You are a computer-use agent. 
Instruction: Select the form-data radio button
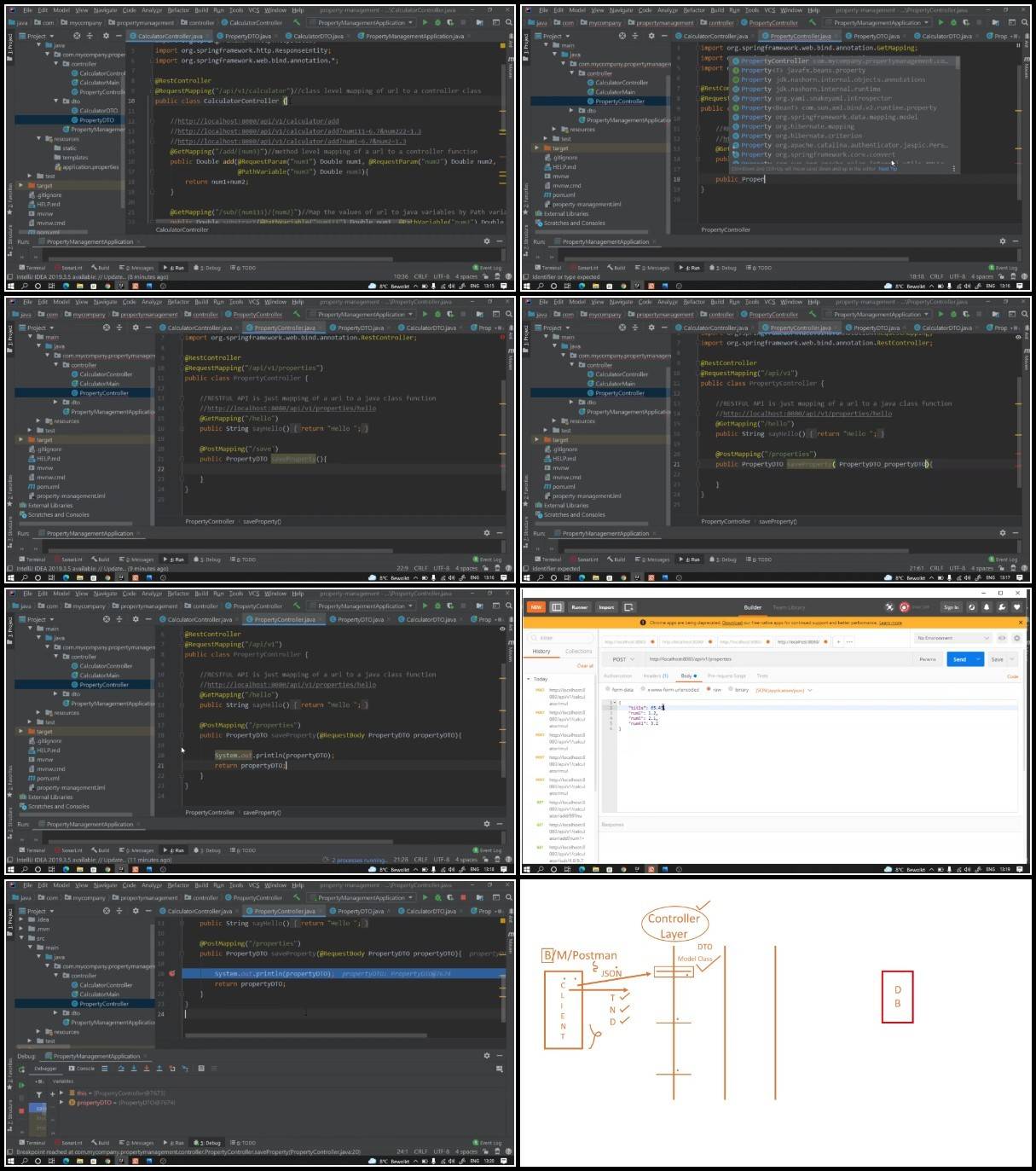coord(608,689)
